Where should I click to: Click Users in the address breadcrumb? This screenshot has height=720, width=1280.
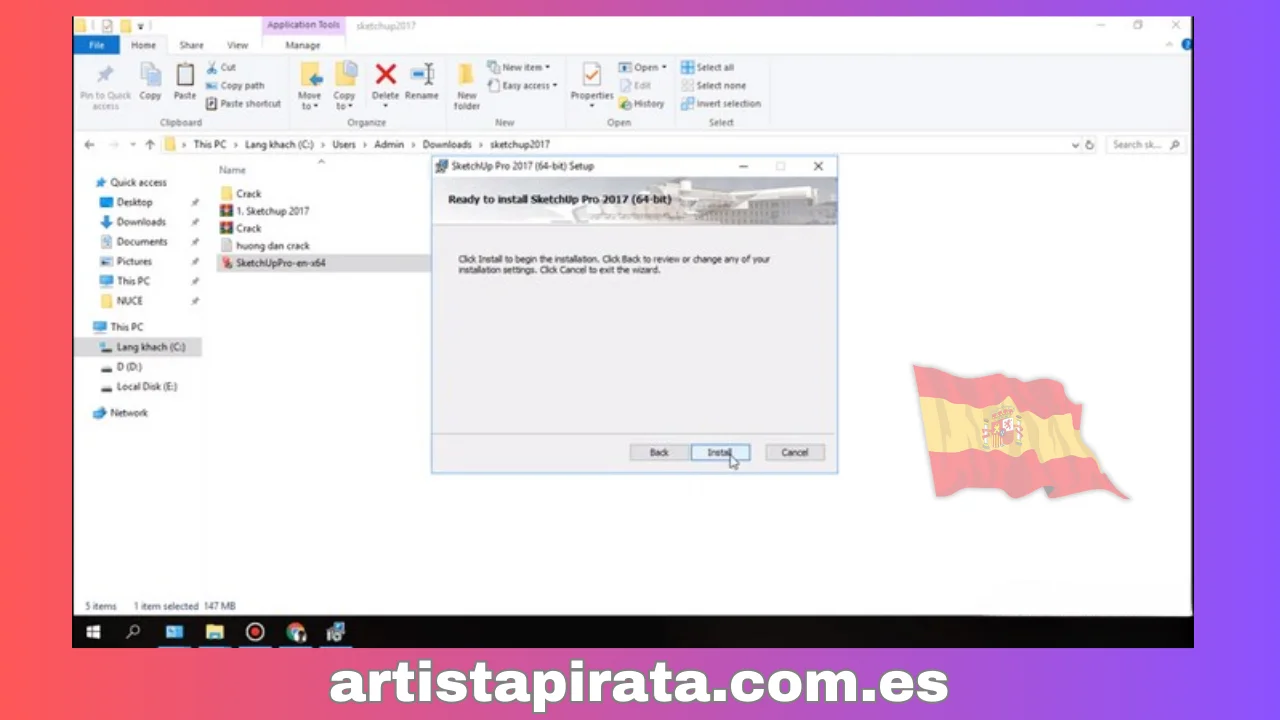(344, 144)
